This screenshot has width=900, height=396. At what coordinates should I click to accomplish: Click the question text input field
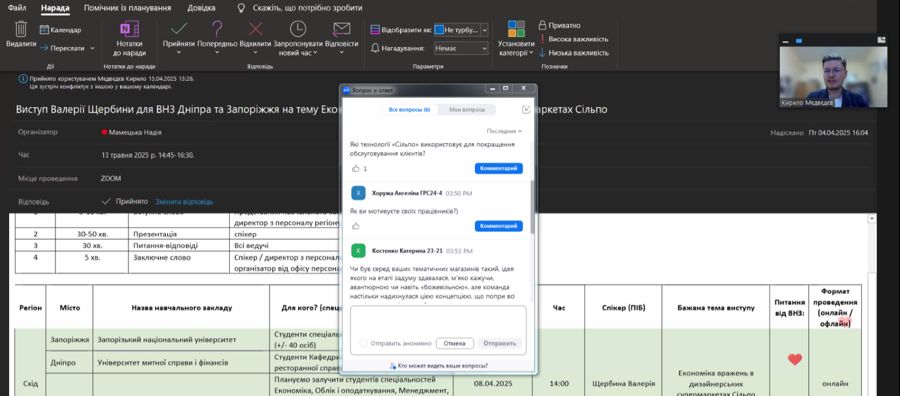click(x=438, y=320)
